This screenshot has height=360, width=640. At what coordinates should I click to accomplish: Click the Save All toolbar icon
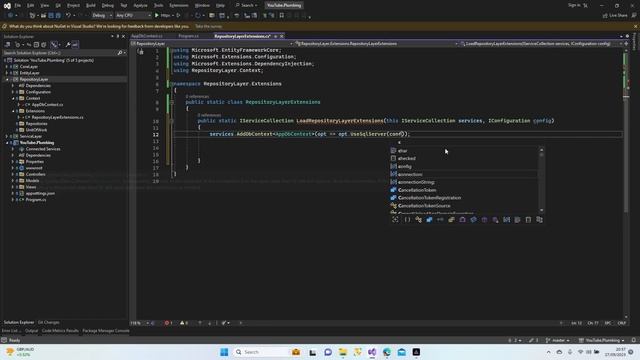[x=58, y=16]
